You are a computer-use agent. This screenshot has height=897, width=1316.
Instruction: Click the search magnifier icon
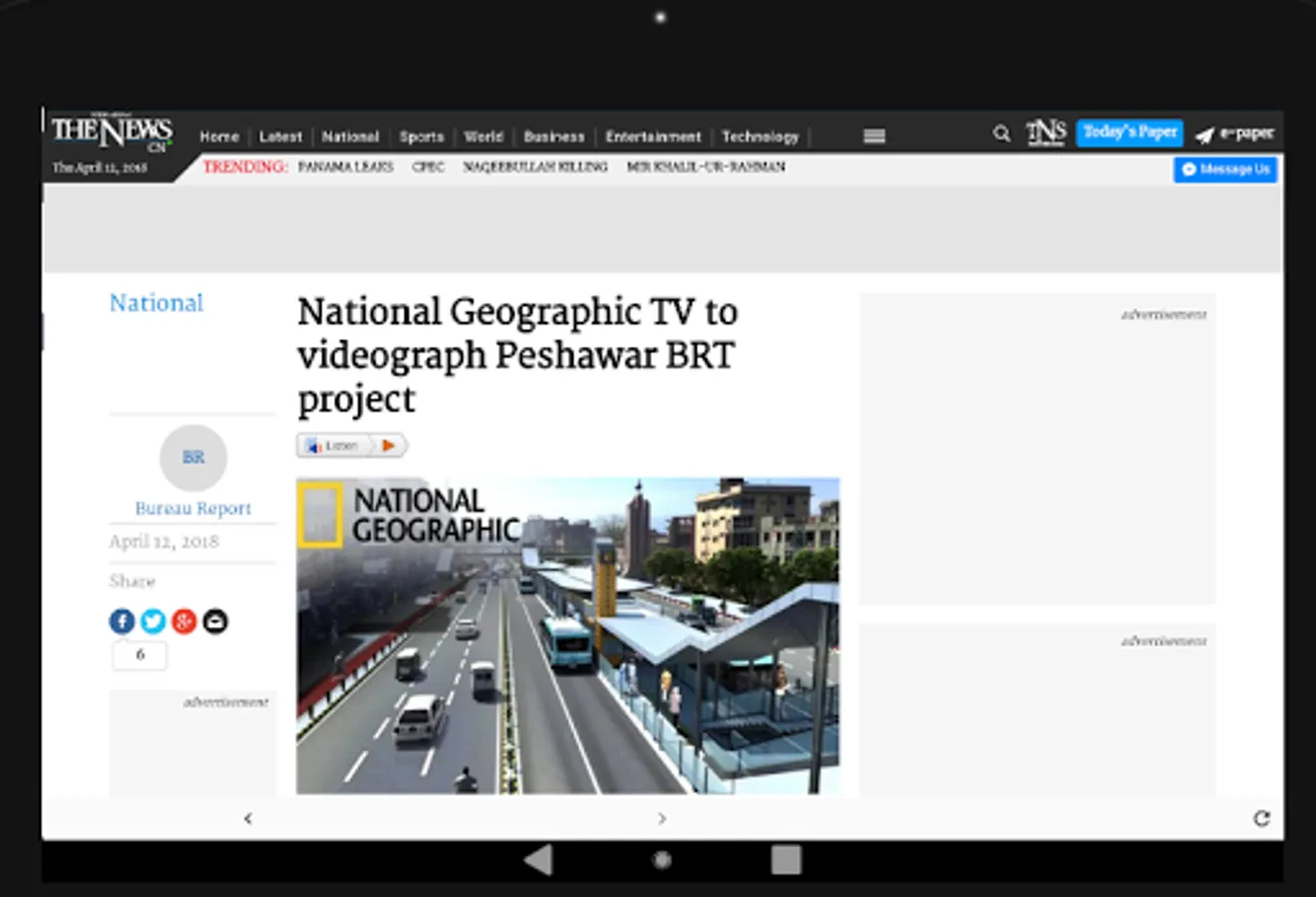tap(1001, 134)
